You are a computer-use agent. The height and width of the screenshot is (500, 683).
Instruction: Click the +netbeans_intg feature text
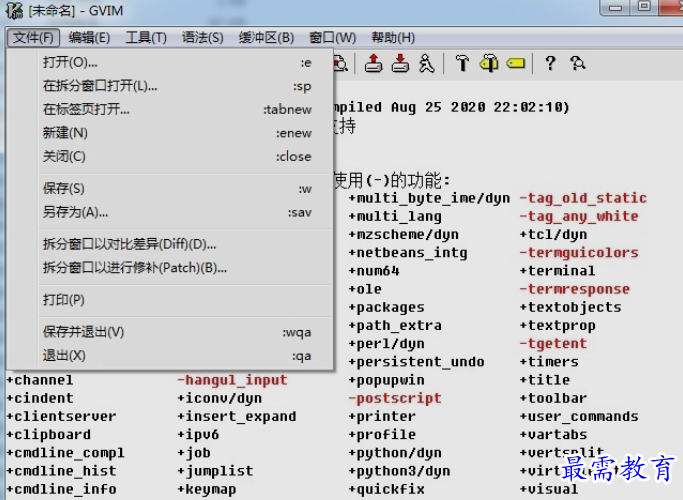tap(408, 253)
